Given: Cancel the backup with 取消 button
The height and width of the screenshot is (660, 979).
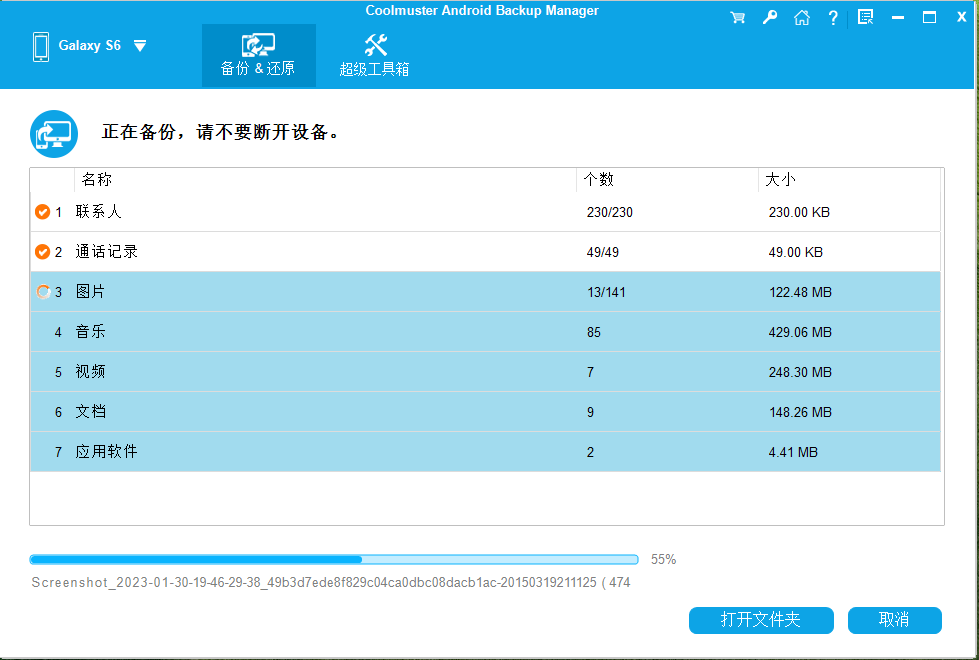Looking at the screenshot, I should [895, 620].
